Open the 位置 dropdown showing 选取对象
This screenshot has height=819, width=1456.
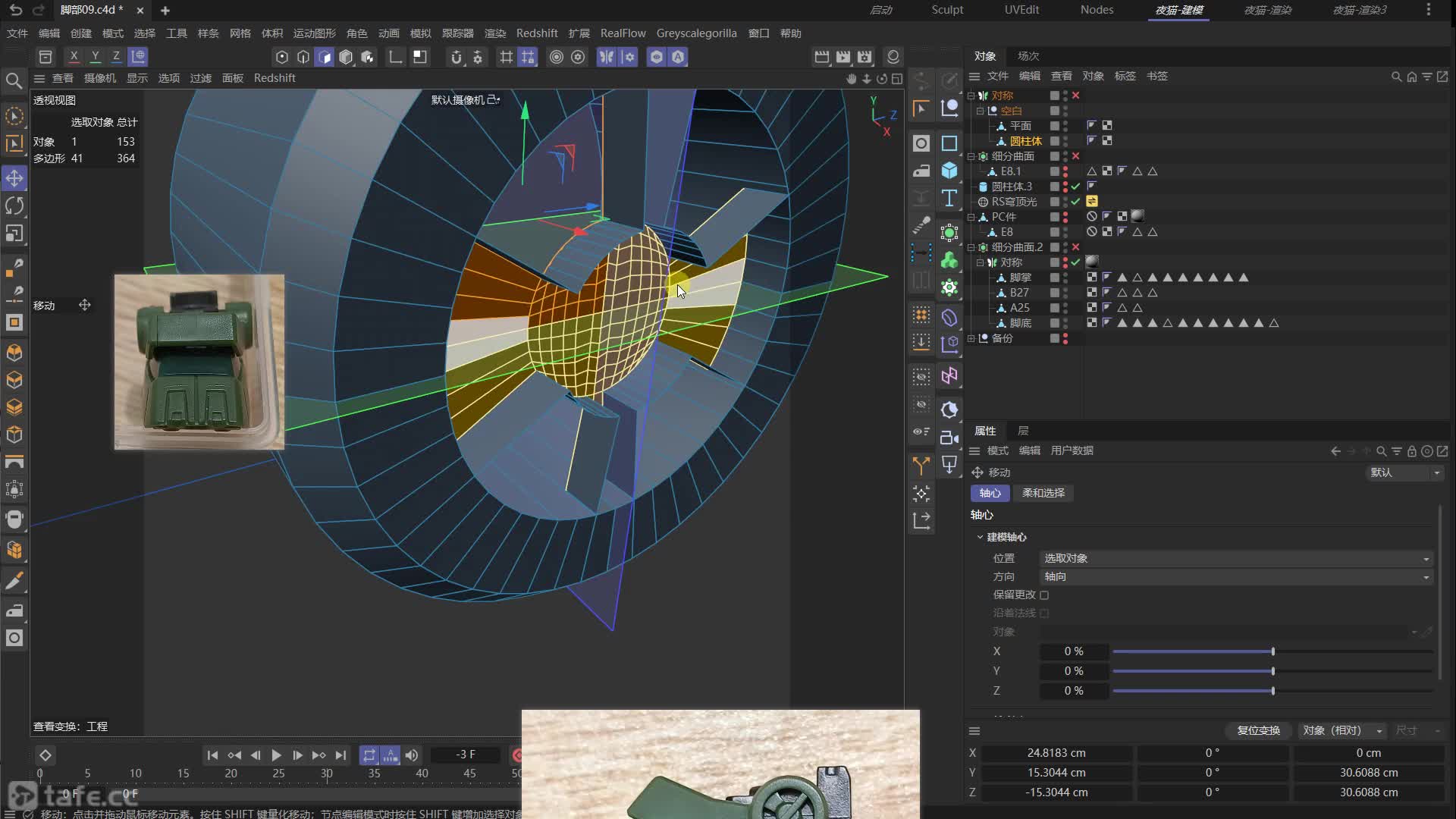pos(1235,558)
